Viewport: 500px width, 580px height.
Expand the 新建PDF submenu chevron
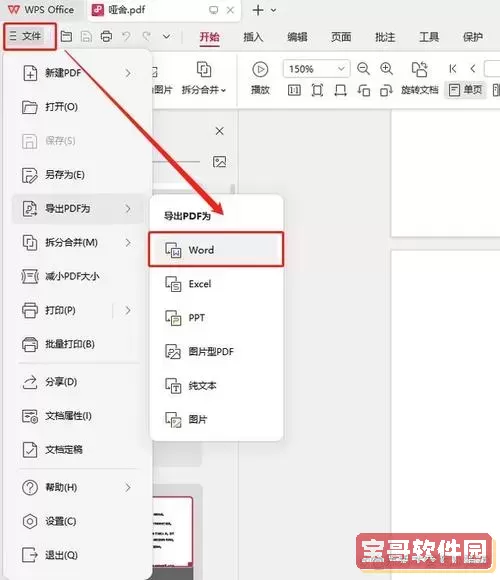(x=128, y=73)
